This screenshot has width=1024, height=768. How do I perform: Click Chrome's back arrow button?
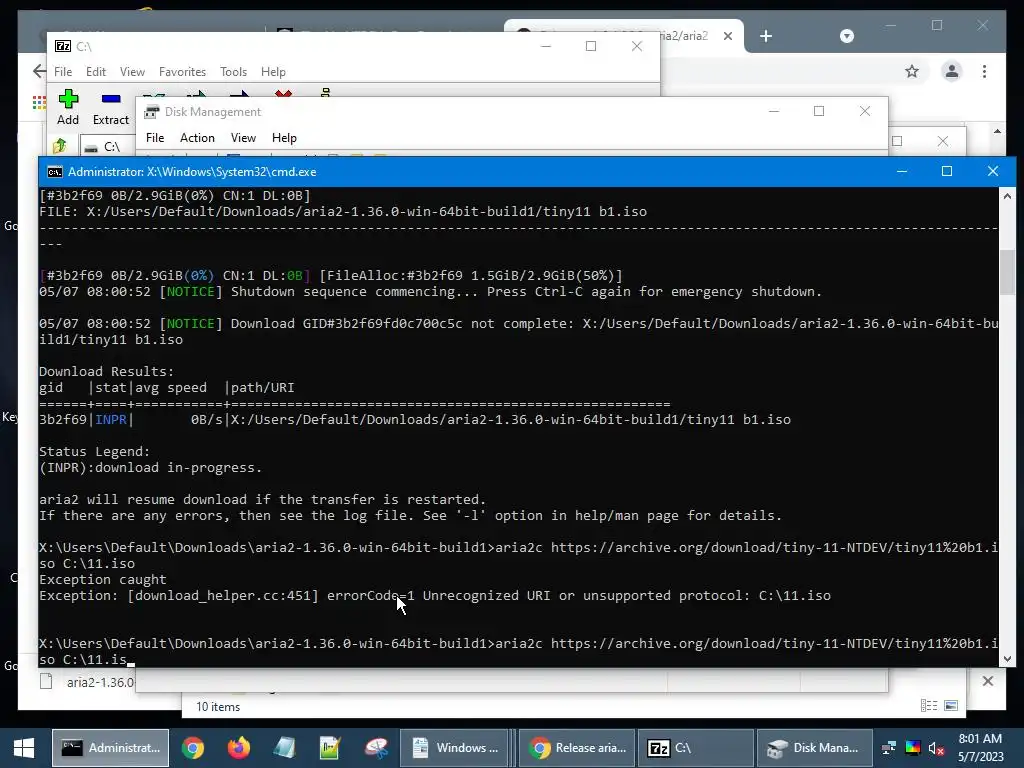click(40, 71)
